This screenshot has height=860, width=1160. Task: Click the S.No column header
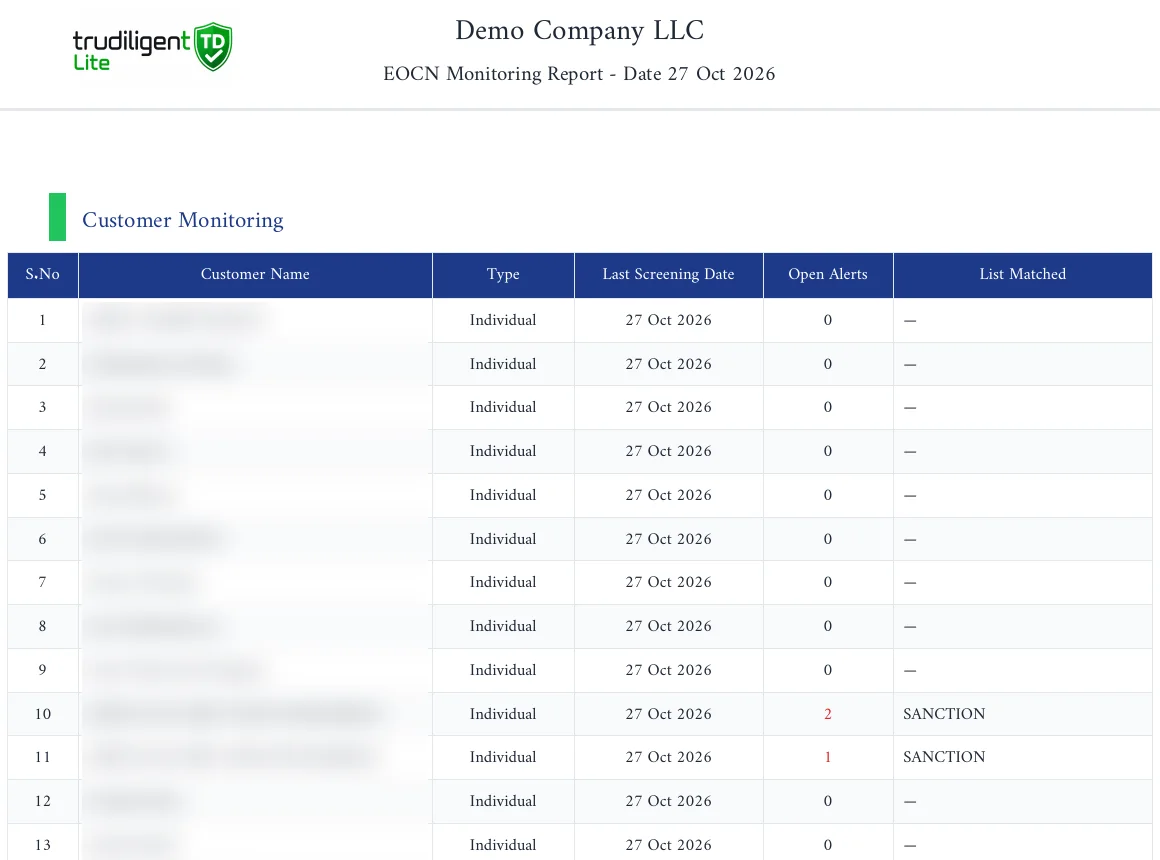(x=43, y=275)
